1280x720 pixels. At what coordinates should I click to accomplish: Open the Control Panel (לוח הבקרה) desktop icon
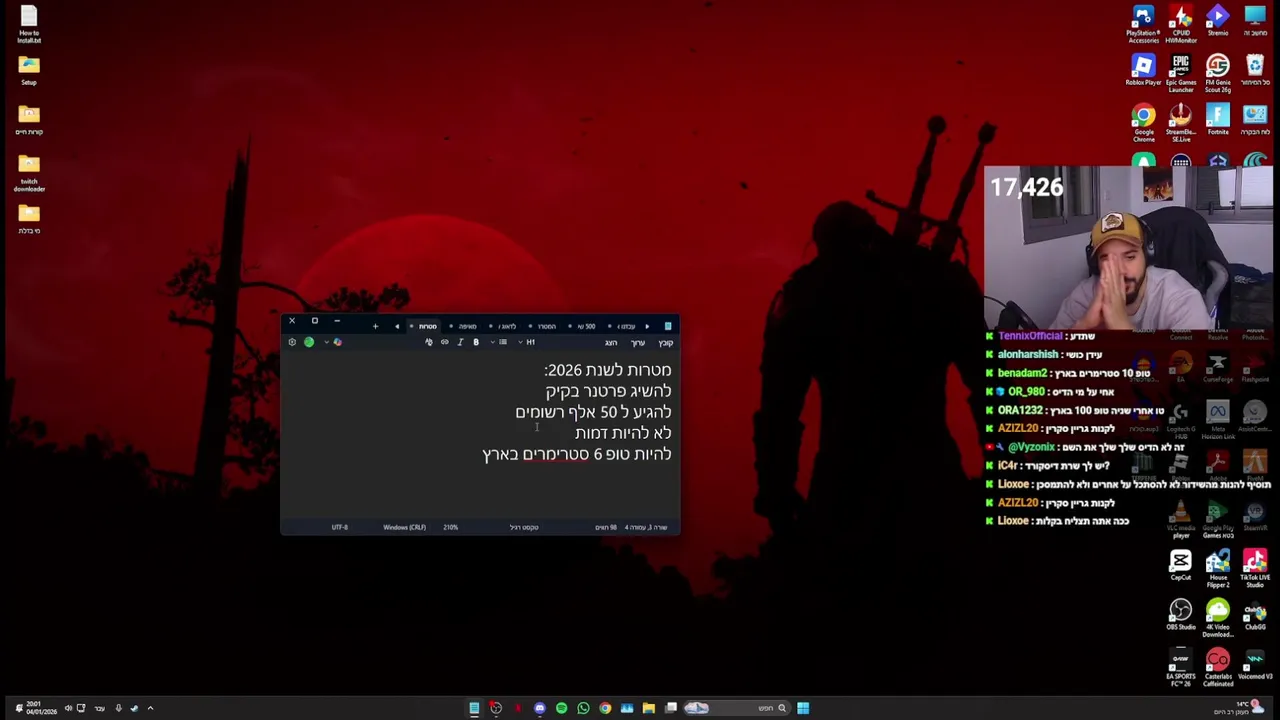[x=1255, y=120]
